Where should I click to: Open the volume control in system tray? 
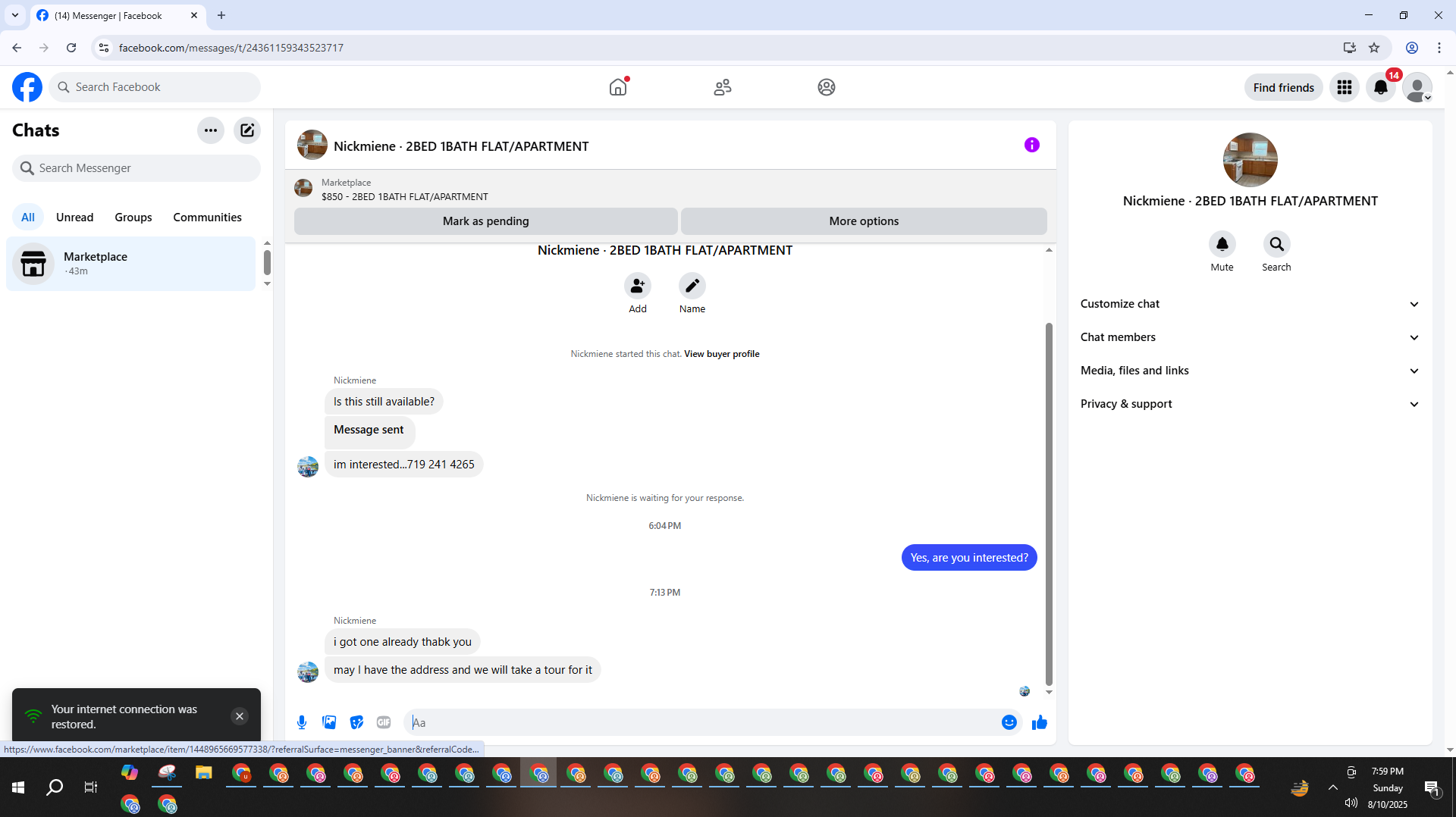[x=1351, y=803]
